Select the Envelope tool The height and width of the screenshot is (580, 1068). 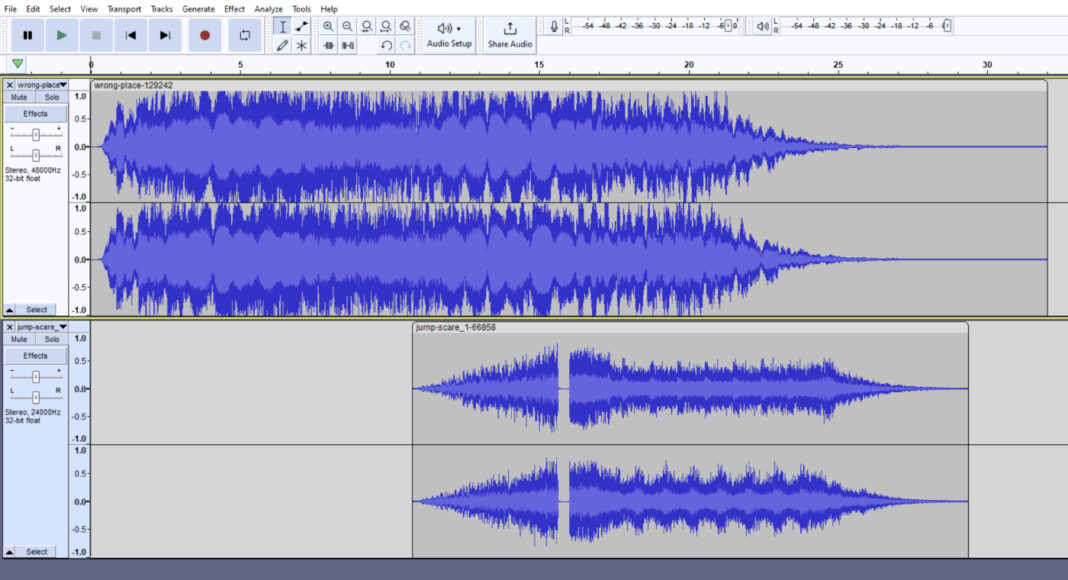pos(303,26)
